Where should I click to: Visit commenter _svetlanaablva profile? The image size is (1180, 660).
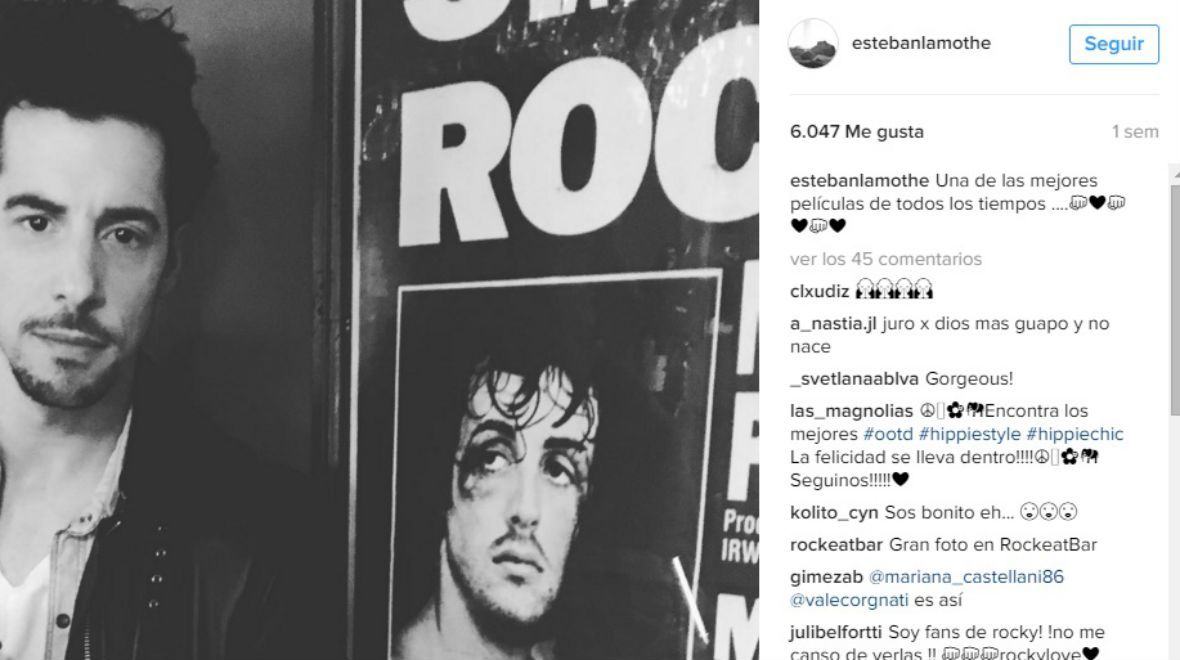[x=854, y=379]
